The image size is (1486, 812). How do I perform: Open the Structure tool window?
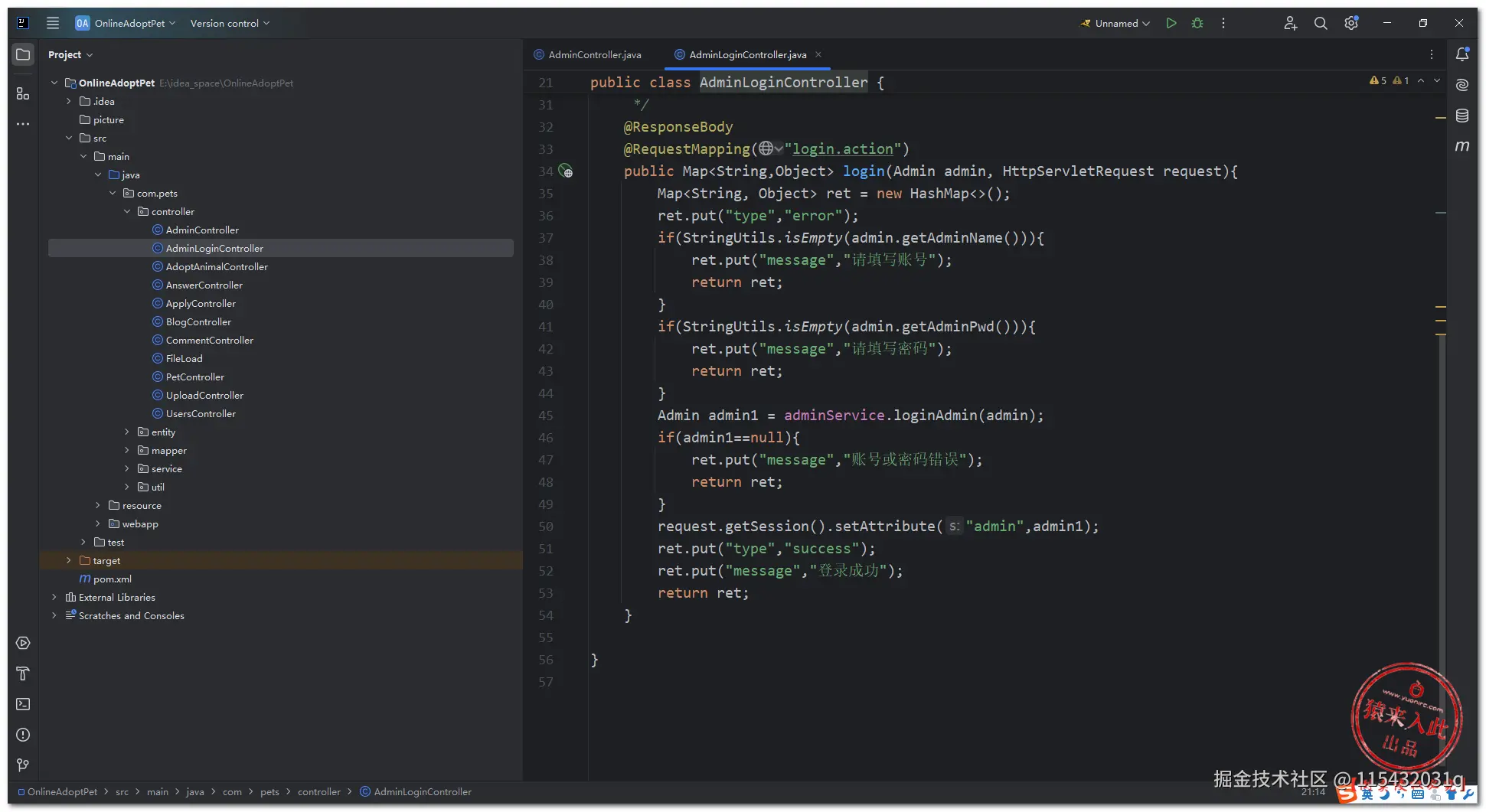pos(23,93)
